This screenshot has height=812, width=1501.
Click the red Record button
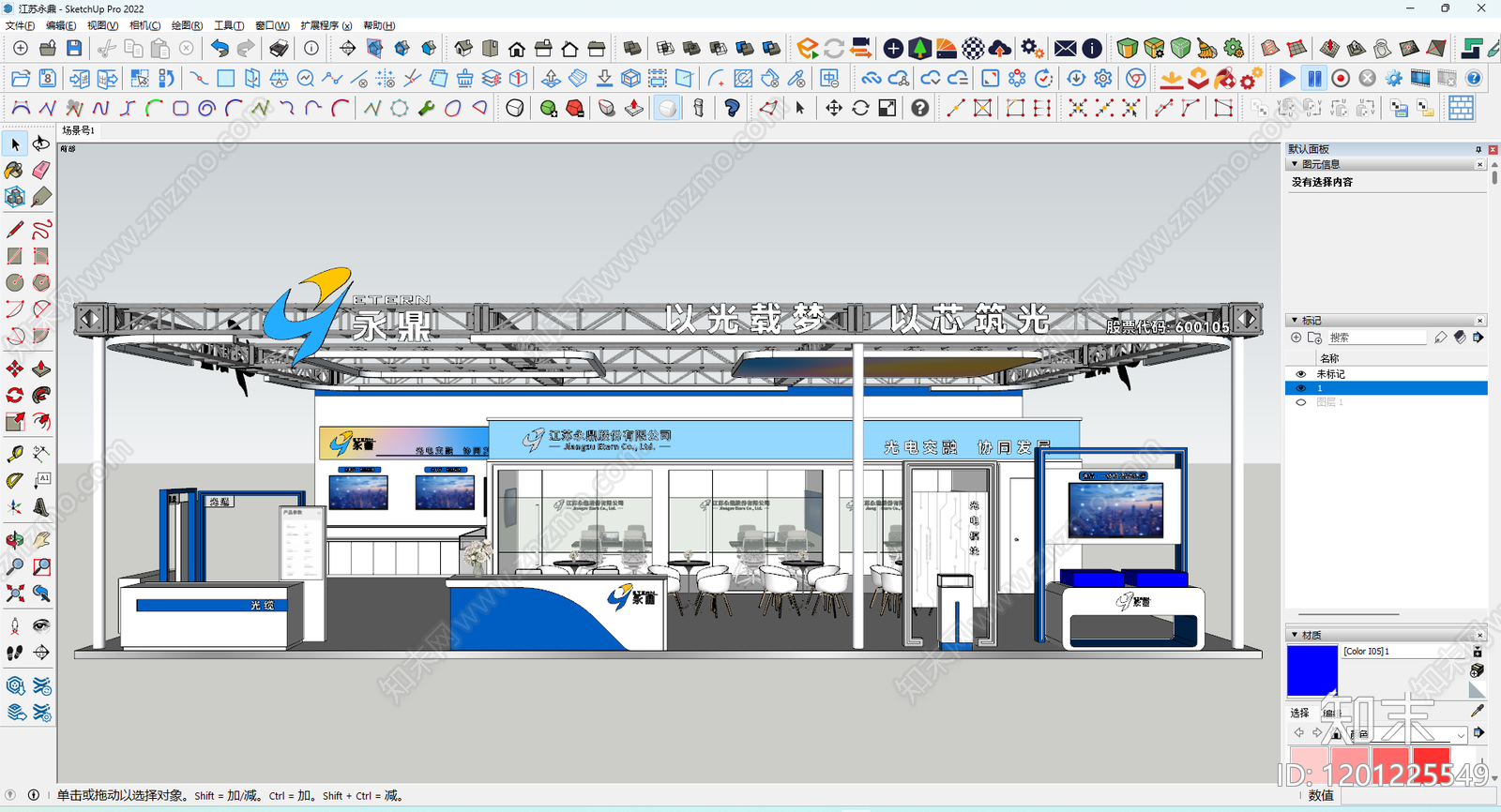[1341, 78]
